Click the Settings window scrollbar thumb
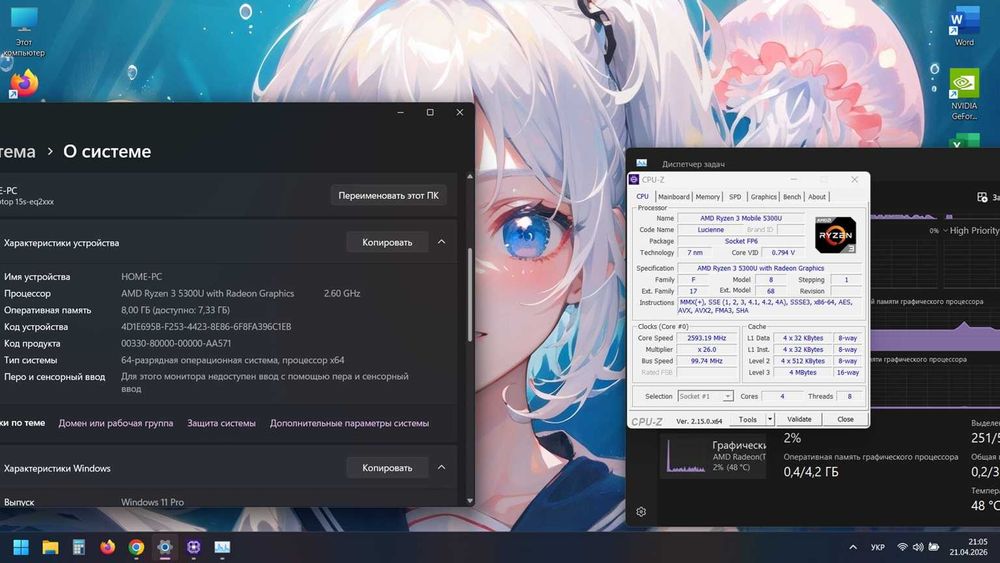Viewport: 1000px width, 563px height. (x=470, y=295)
